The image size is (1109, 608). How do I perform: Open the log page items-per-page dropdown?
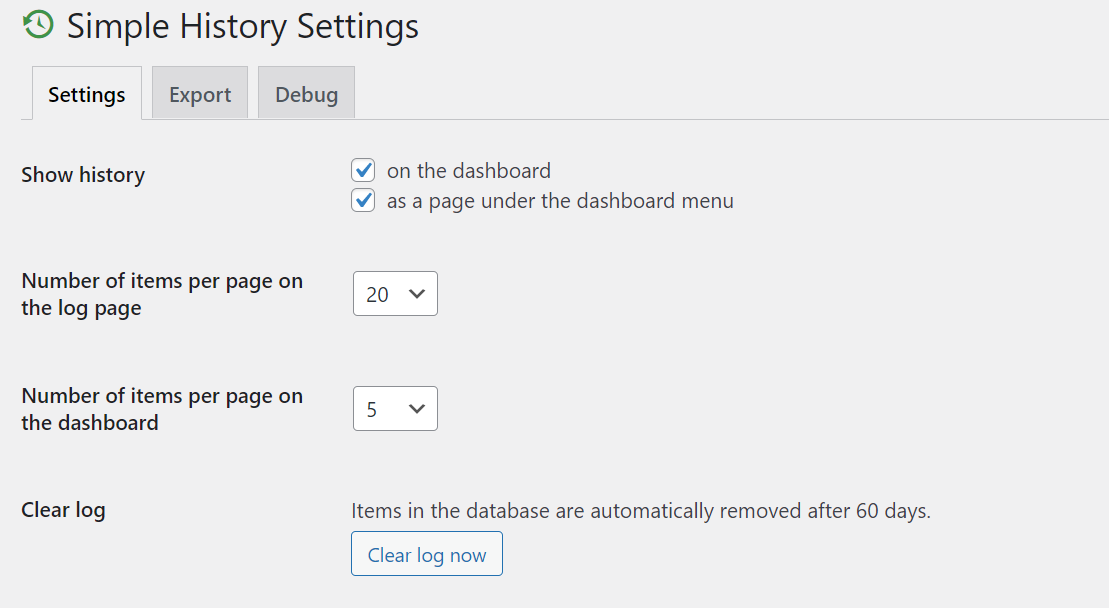(x=395, y=294)
